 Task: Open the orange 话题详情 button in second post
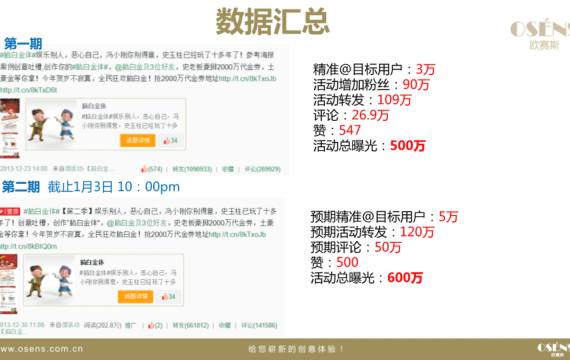pyautogui.click(x=136, y=296)
